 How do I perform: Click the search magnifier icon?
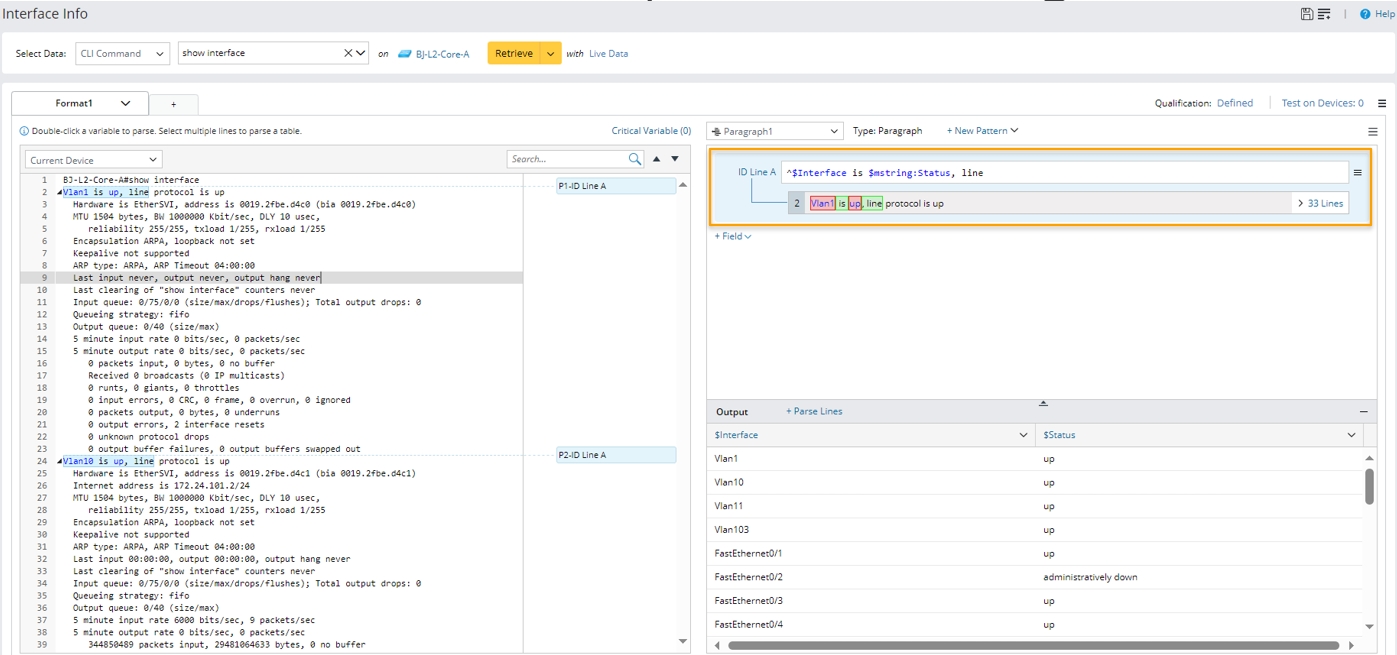point(635,159)
